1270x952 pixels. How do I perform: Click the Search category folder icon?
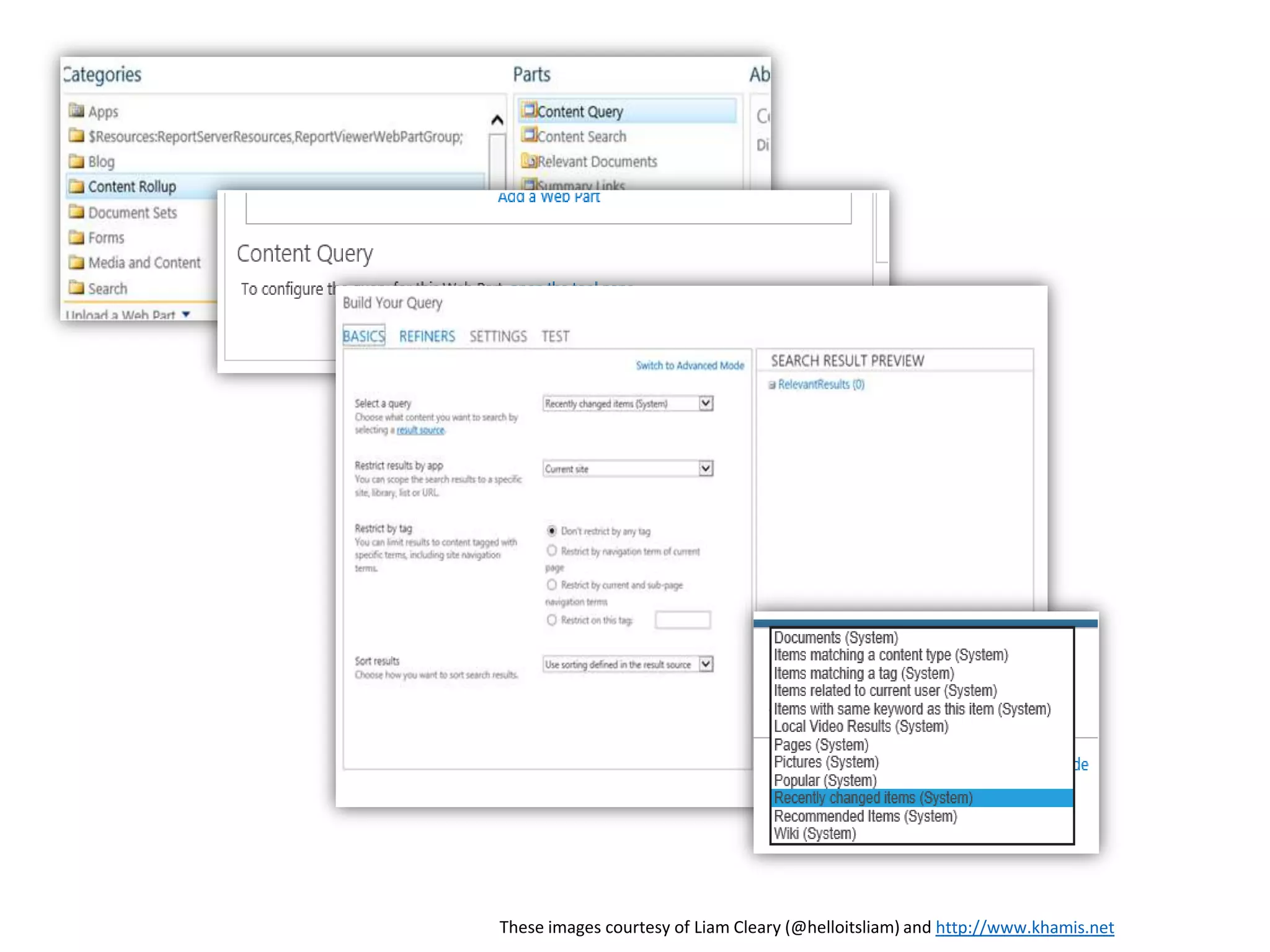coord(76,288)
